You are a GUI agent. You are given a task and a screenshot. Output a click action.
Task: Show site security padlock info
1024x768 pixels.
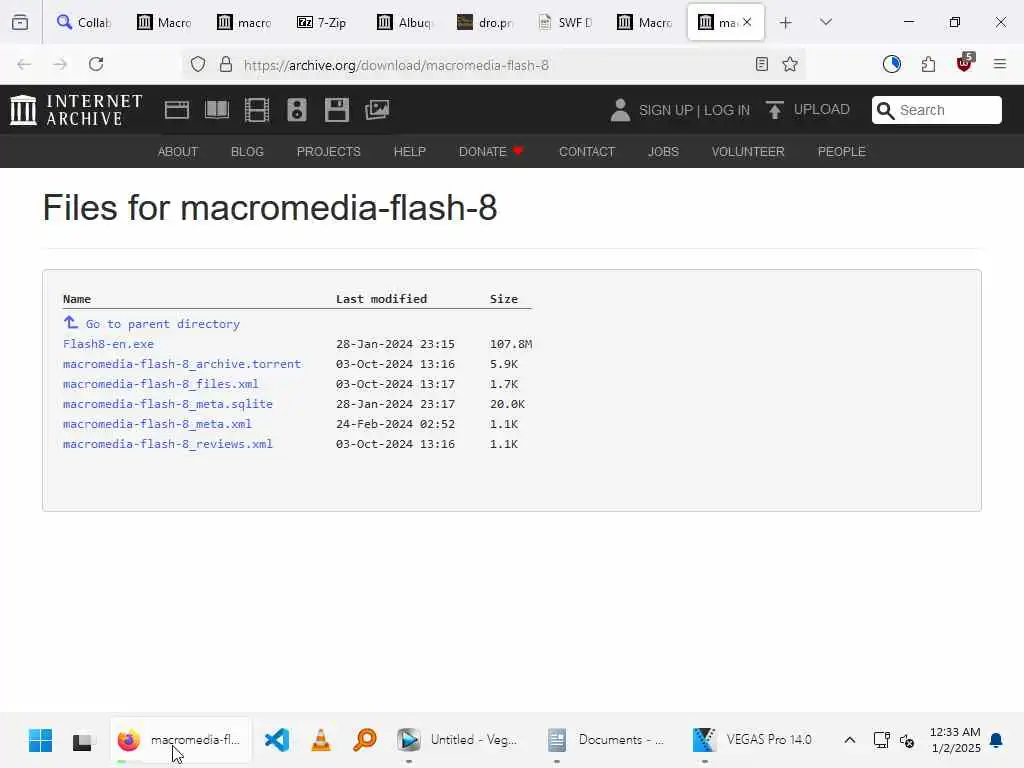pos(226,64)
